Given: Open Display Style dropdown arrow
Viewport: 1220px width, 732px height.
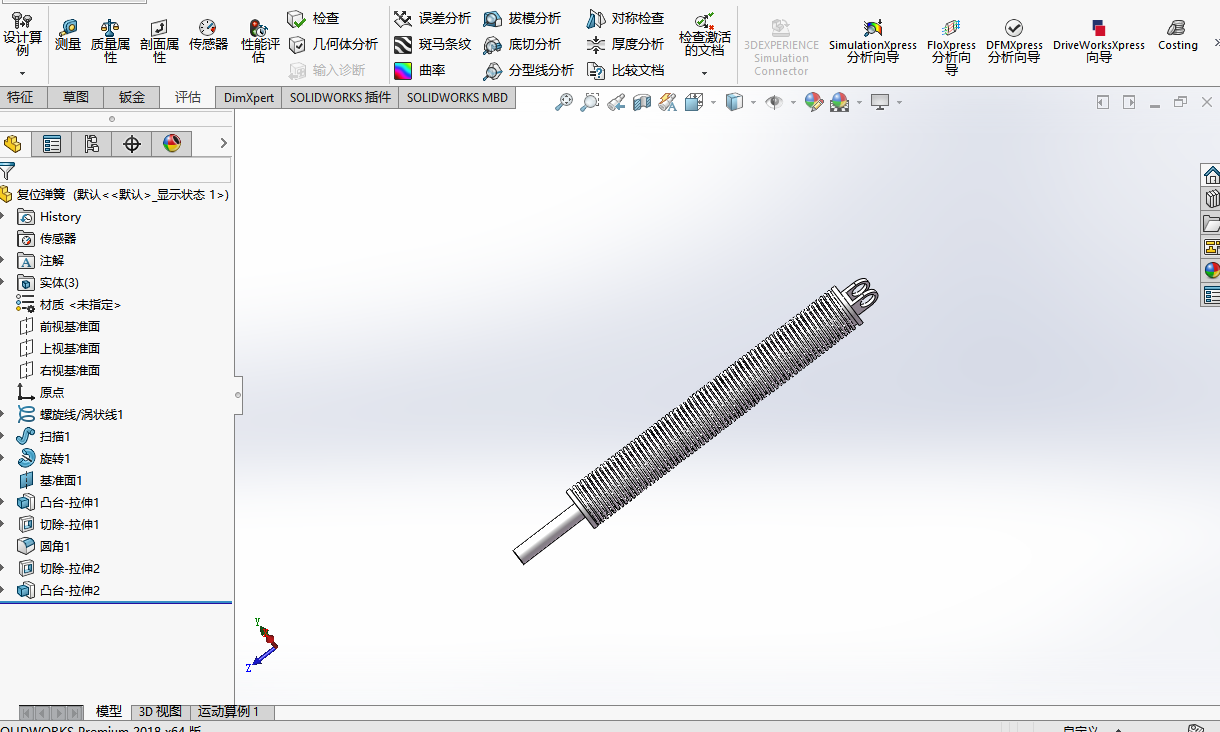Looking at the screenshot, I should click(x=753, y=102).
